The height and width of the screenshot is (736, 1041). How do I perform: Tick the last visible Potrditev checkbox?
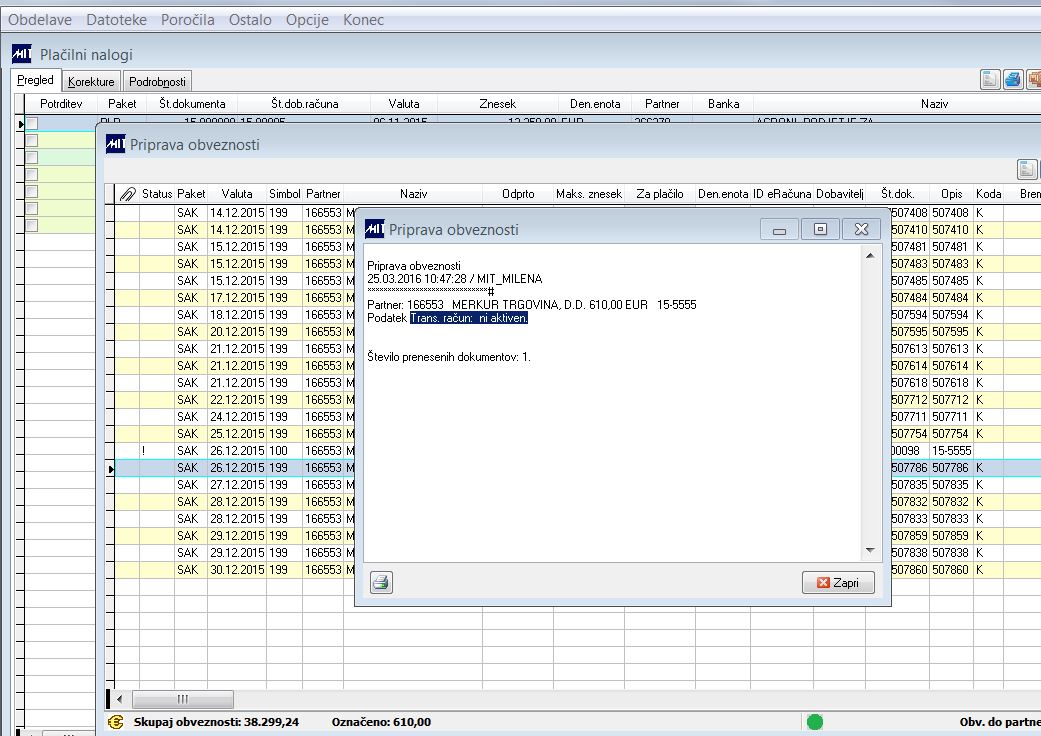click(32, 226)
